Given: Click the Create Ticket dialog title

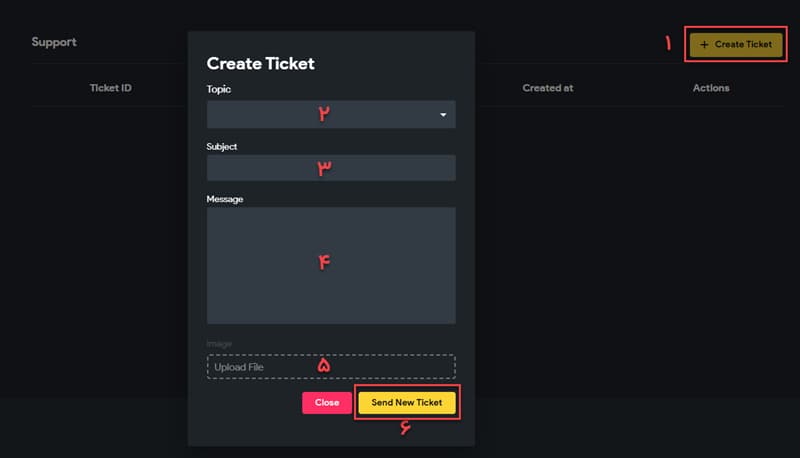Looking at the screenshot, I should click(260, 63).
